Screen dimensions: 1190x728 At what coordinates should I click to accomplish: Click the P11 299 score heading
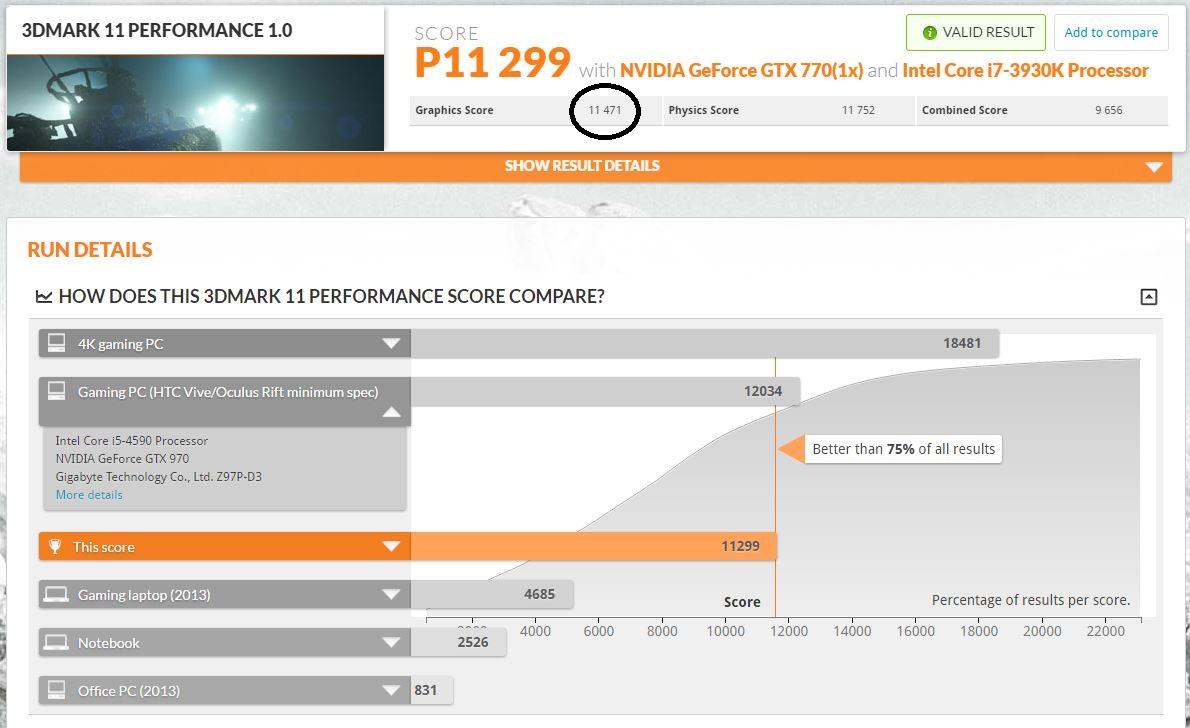(x=493, y=62)
